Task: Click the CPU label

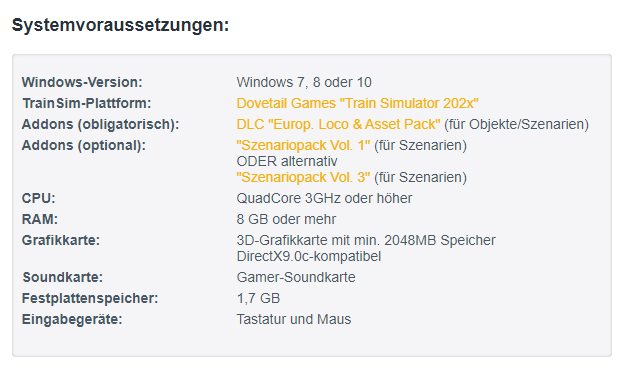Action: 38,198
